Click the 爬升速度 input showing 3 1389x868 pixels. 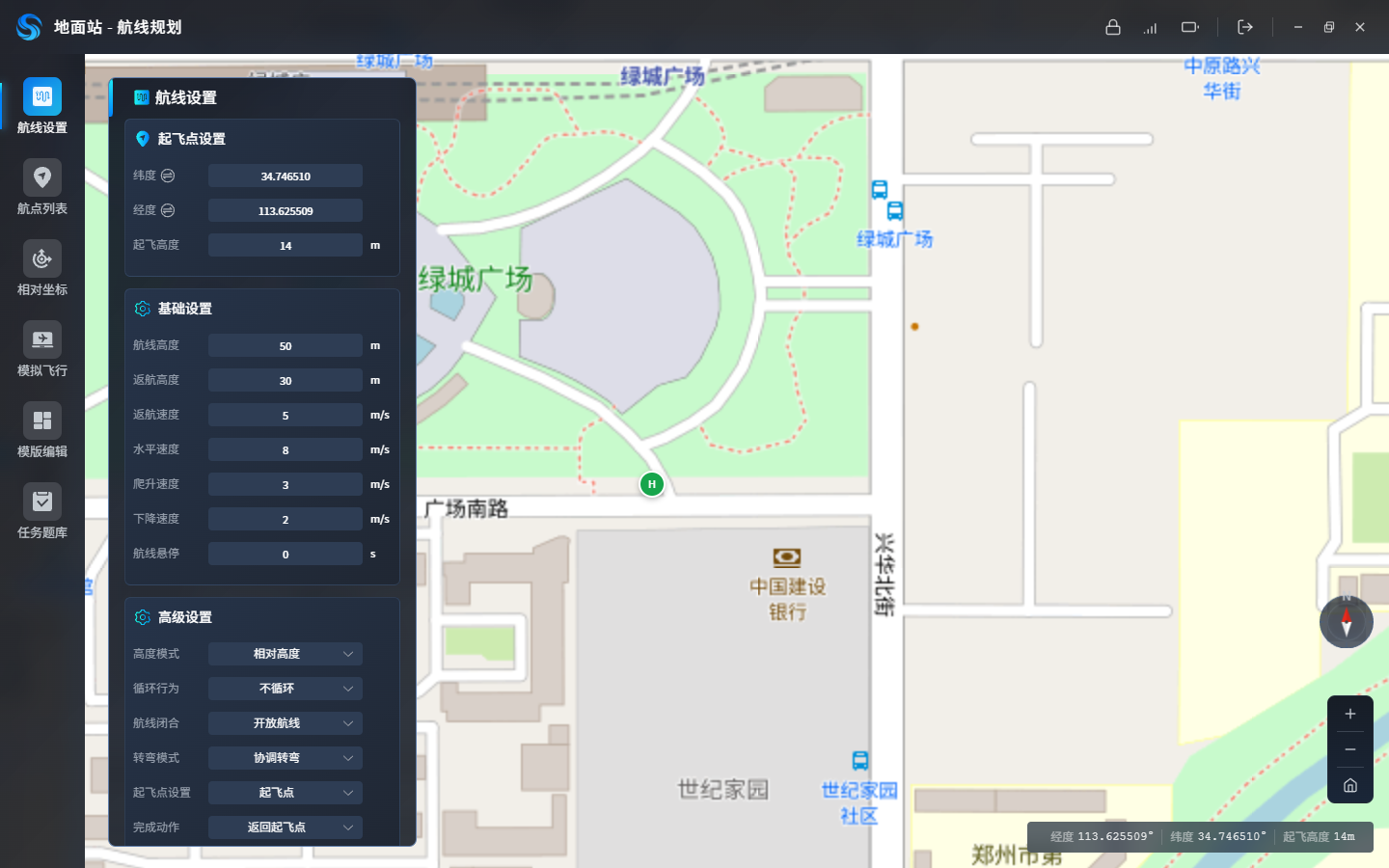[x=286, y=484]
